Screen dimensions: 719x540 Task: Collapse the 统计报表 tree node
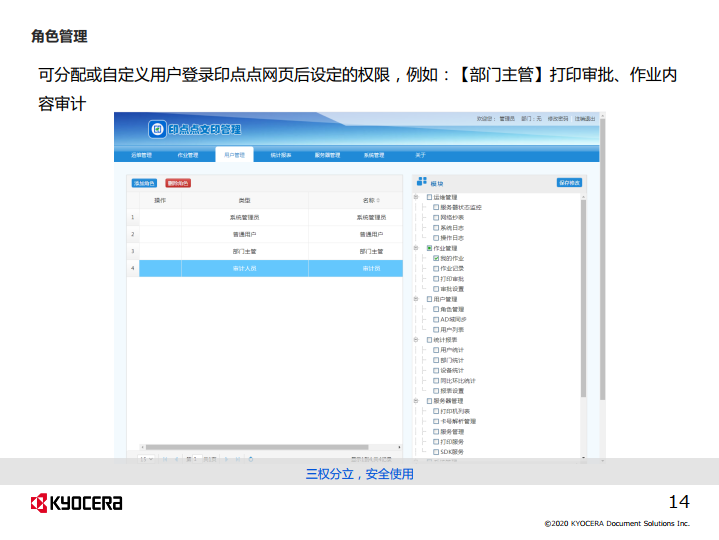point(416,339)
